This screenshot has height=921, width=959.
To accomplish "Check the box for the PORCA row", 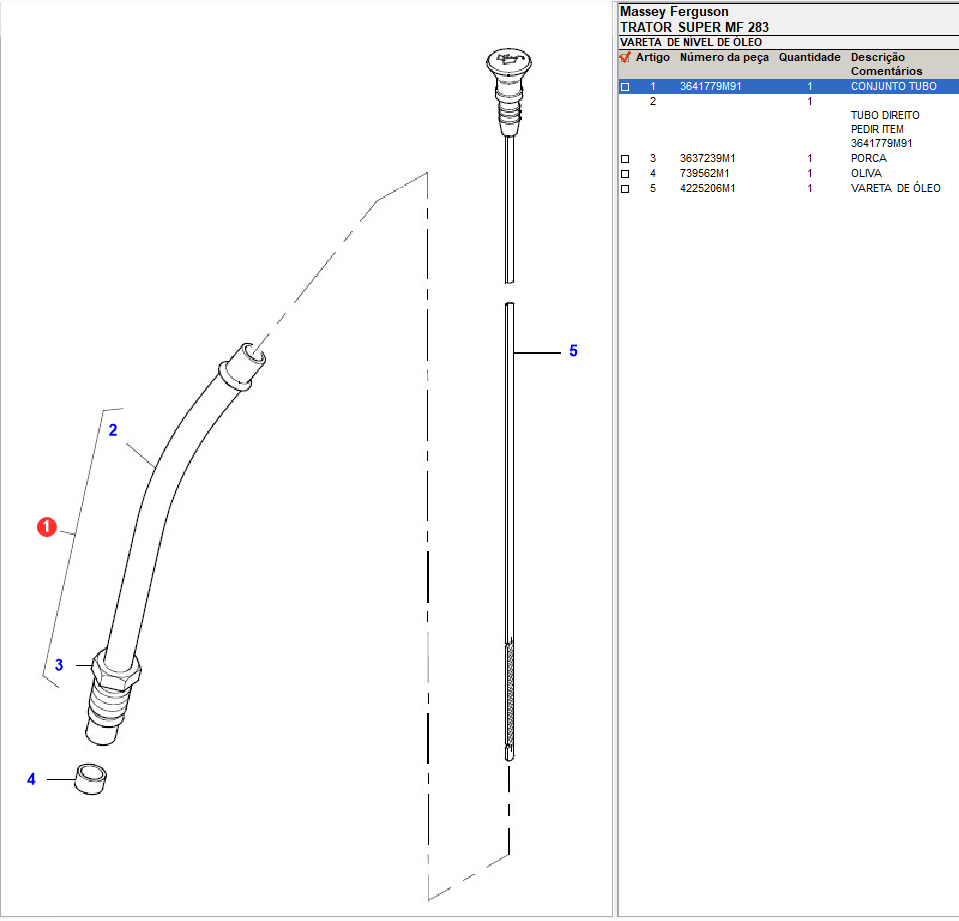I will tap(626, 159).
